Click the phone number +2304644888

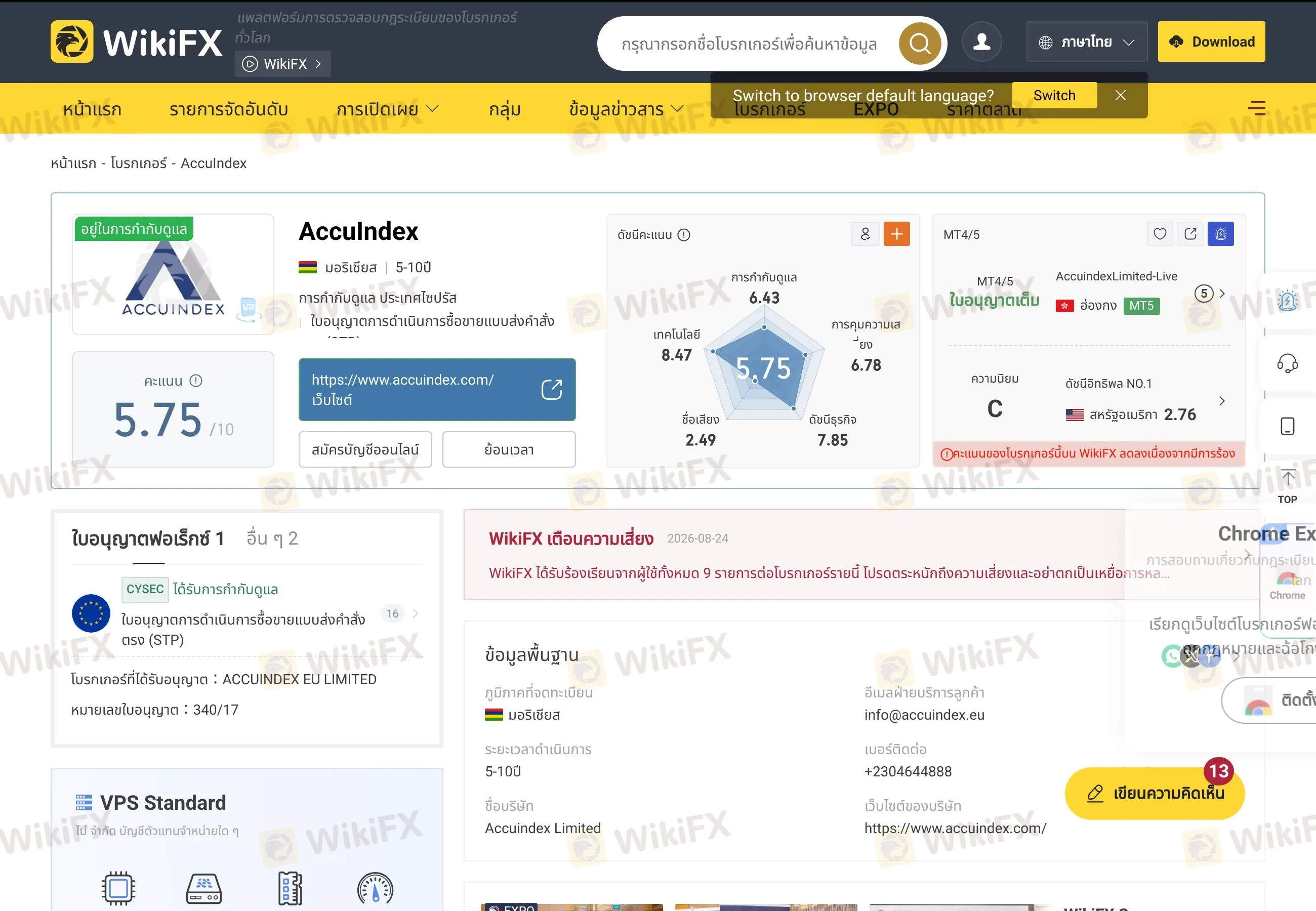[x=908, y=771]
